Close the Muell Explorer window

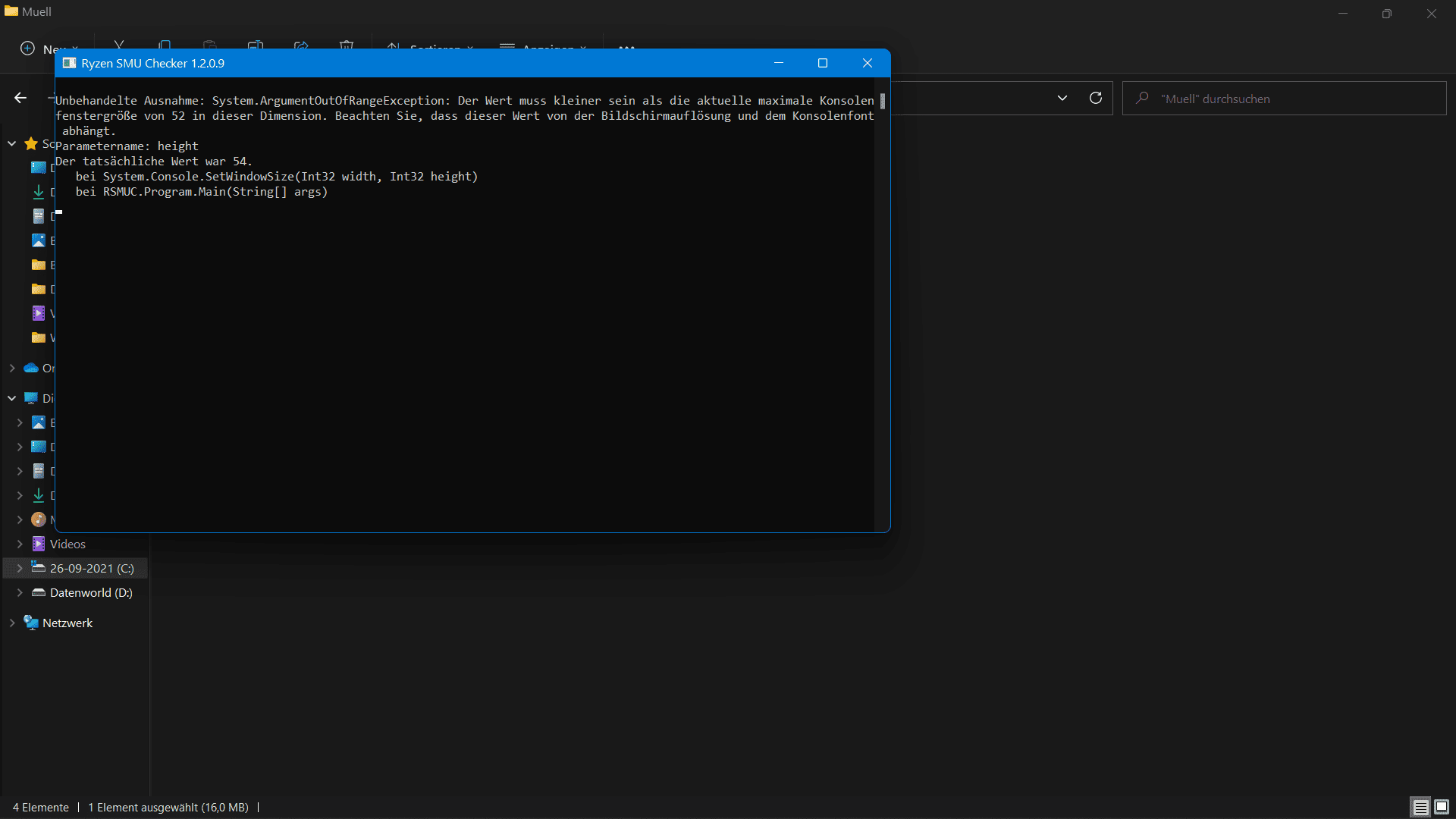(x=1432, y=13)
